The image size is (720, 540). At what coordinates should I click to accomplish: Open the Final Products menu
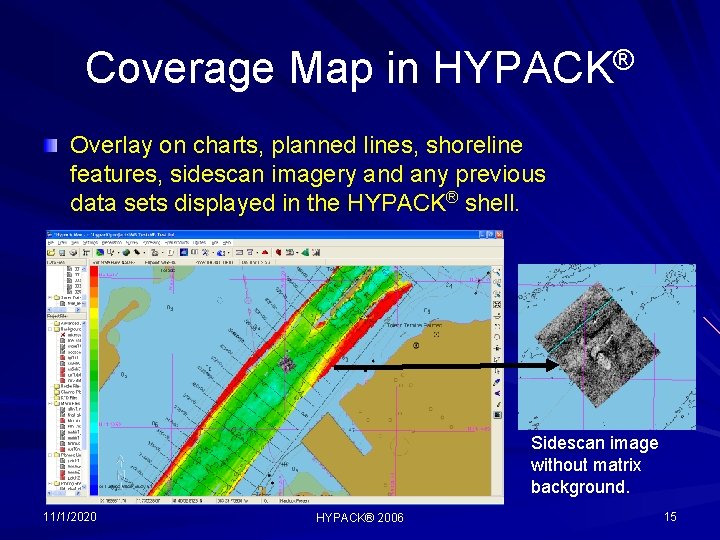click(177, 242)
